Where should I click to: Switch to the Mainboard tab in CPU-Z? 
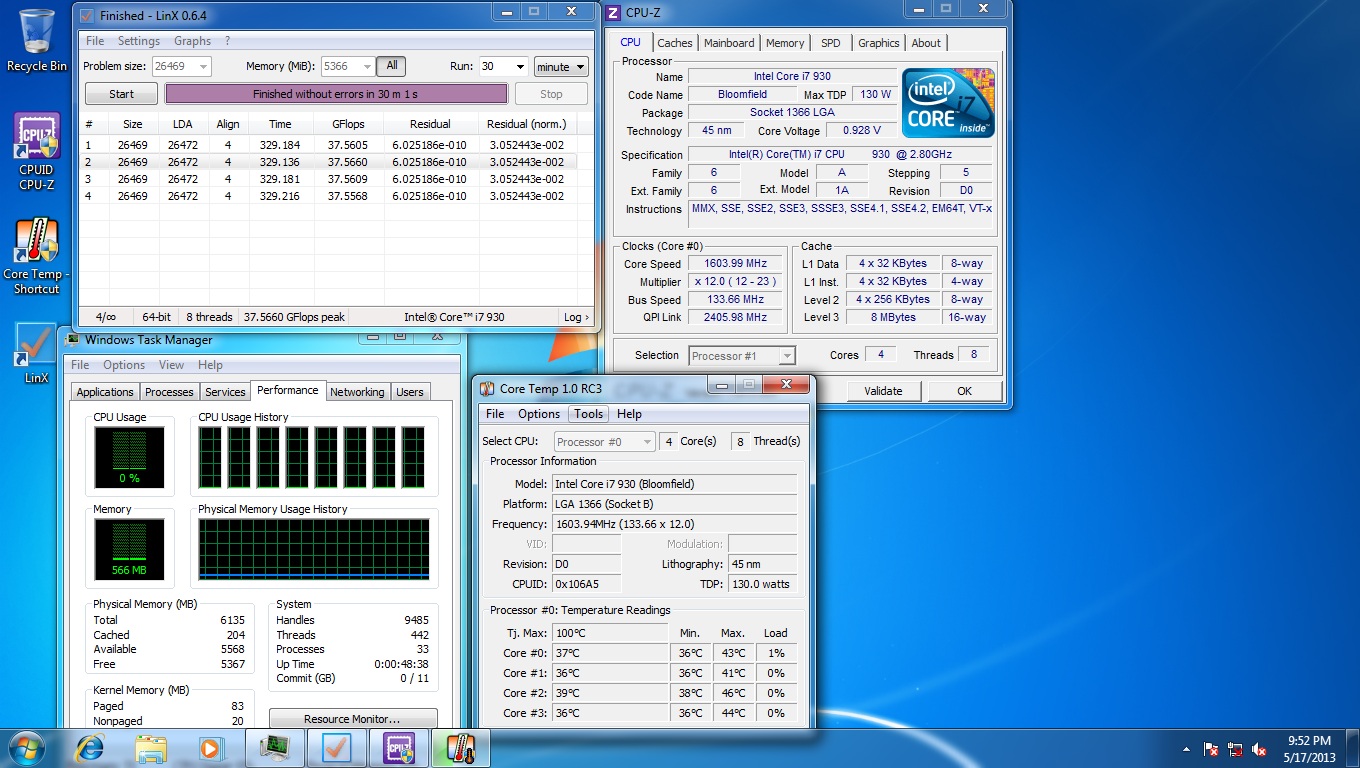pos(729,43)
